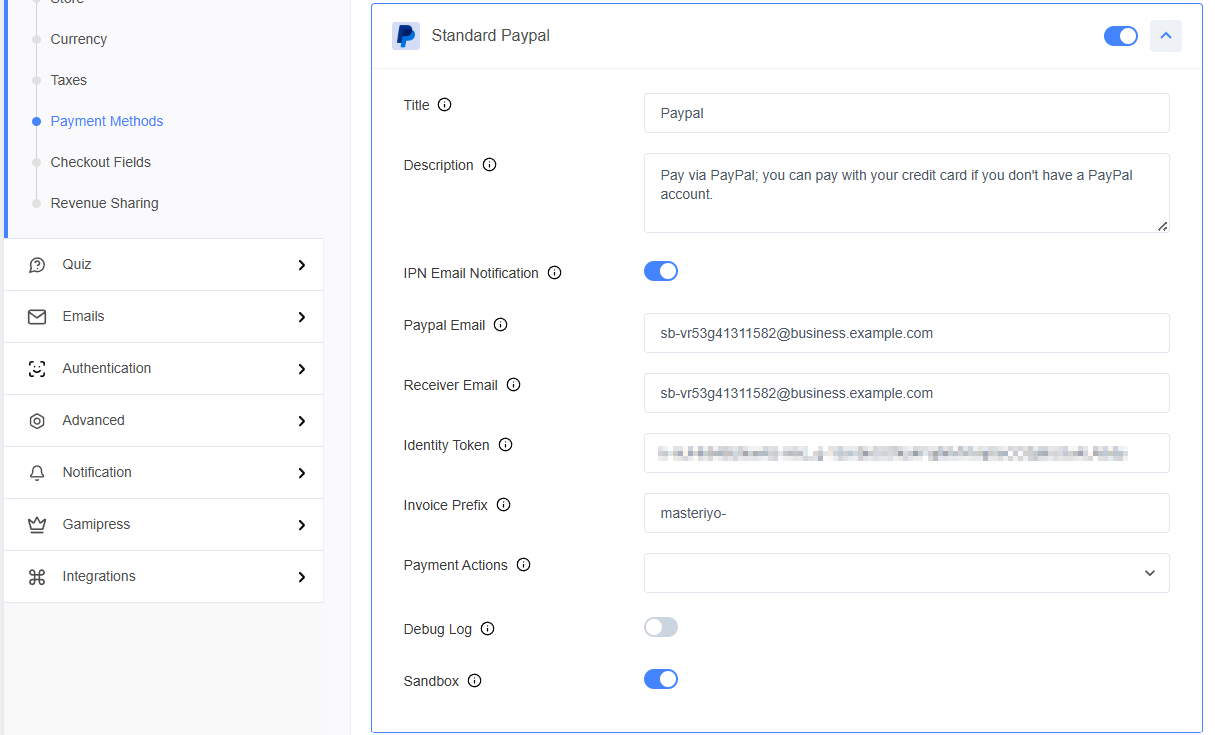The height and width of the screenshot is (735, 1215).
Task: Expand the Quiz section chevron
Action: pyautogui.click(x=301, y=265)
